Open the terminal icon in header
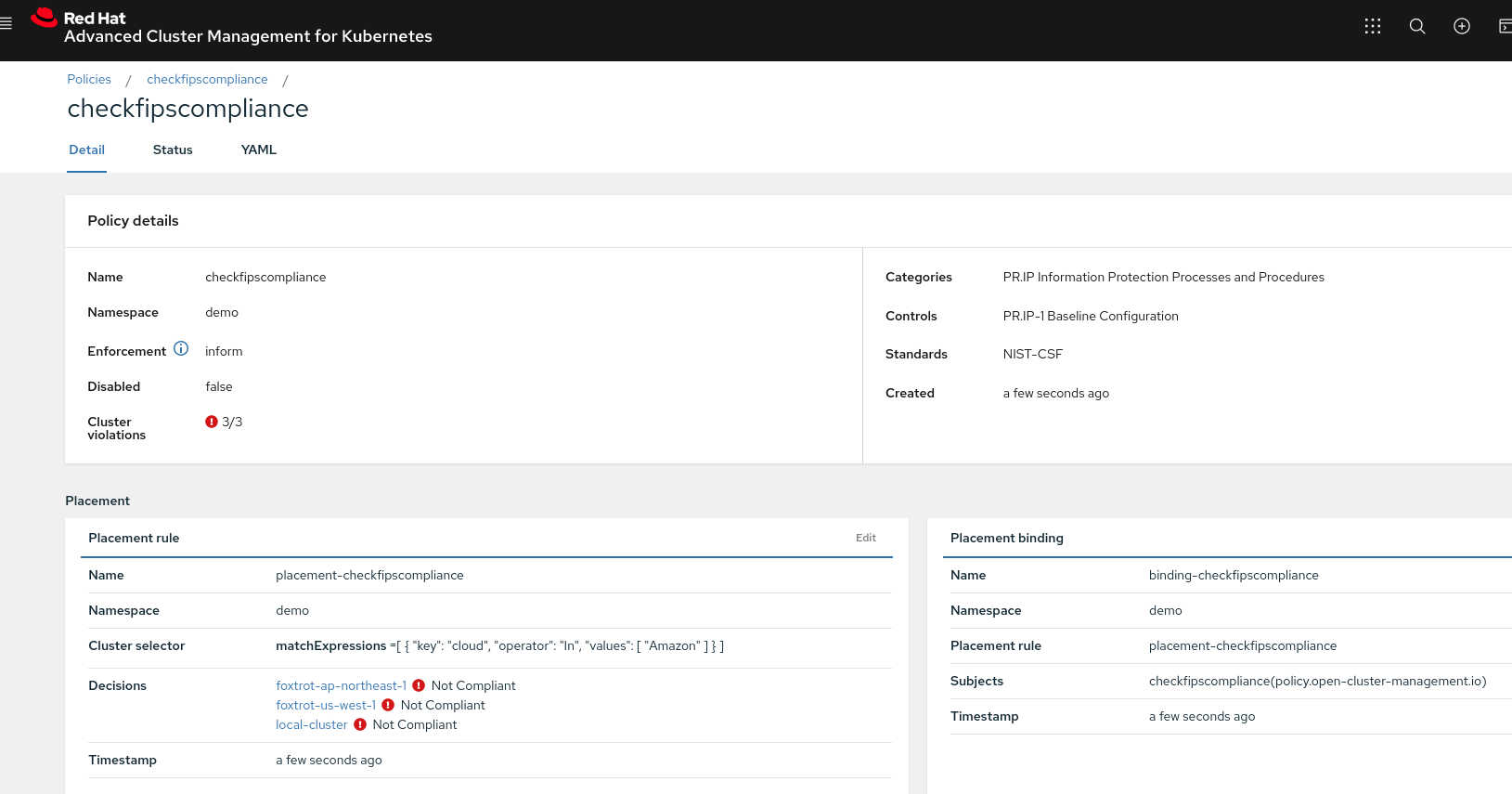1512x794 pixels. (1506, 26)
